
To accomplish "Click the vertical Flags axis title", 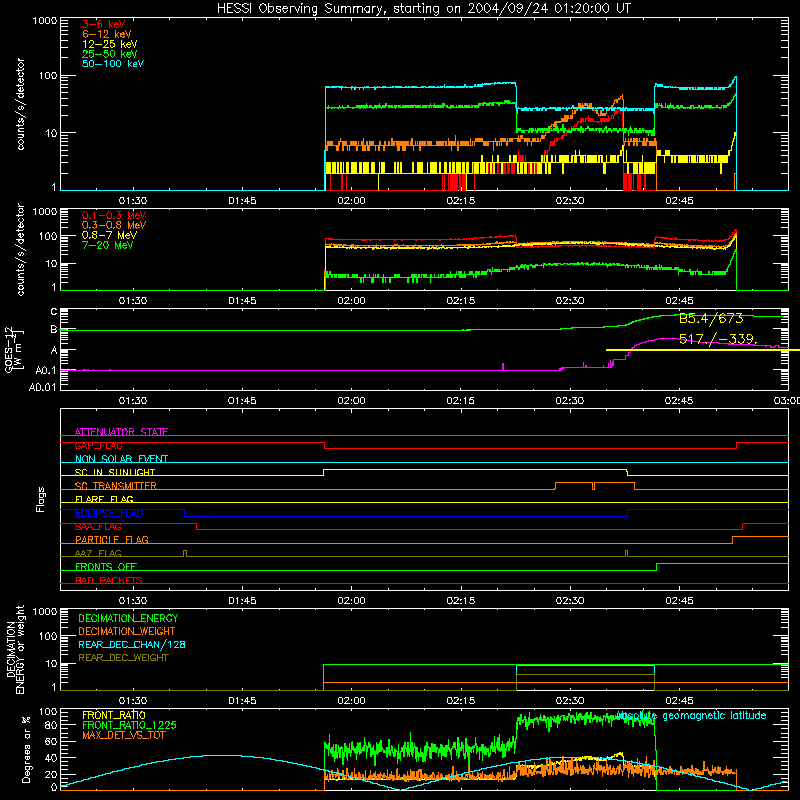I will (x=40, y=499).
